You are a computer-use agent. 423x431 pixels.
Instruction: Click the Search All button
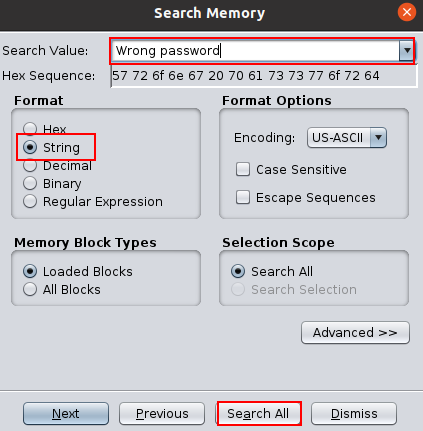click(x=258, y=413)
